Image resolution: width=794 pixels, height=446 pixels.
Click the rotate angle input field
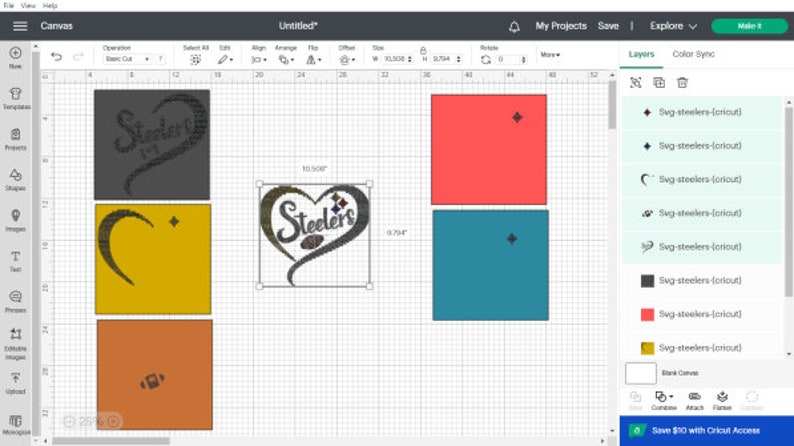[511, 60]
